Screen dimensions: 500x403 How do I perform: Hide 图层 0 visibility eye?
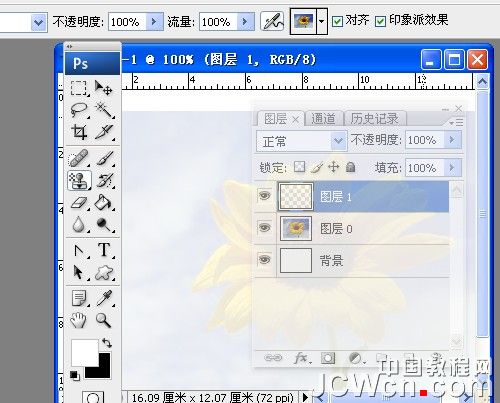pos(265,228)
